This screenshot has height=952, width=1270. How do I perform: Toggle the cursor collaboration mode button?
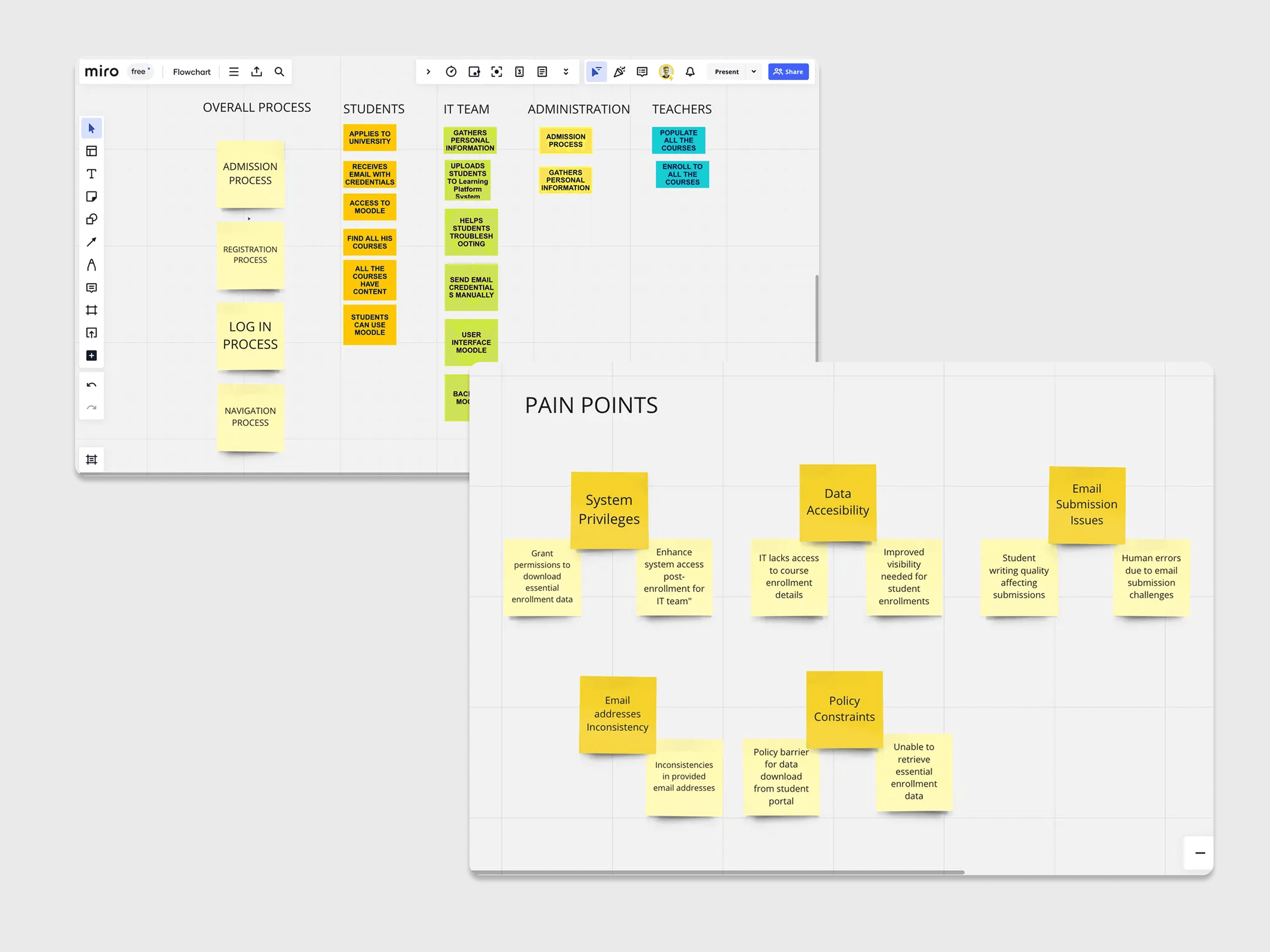pos(596,72)
